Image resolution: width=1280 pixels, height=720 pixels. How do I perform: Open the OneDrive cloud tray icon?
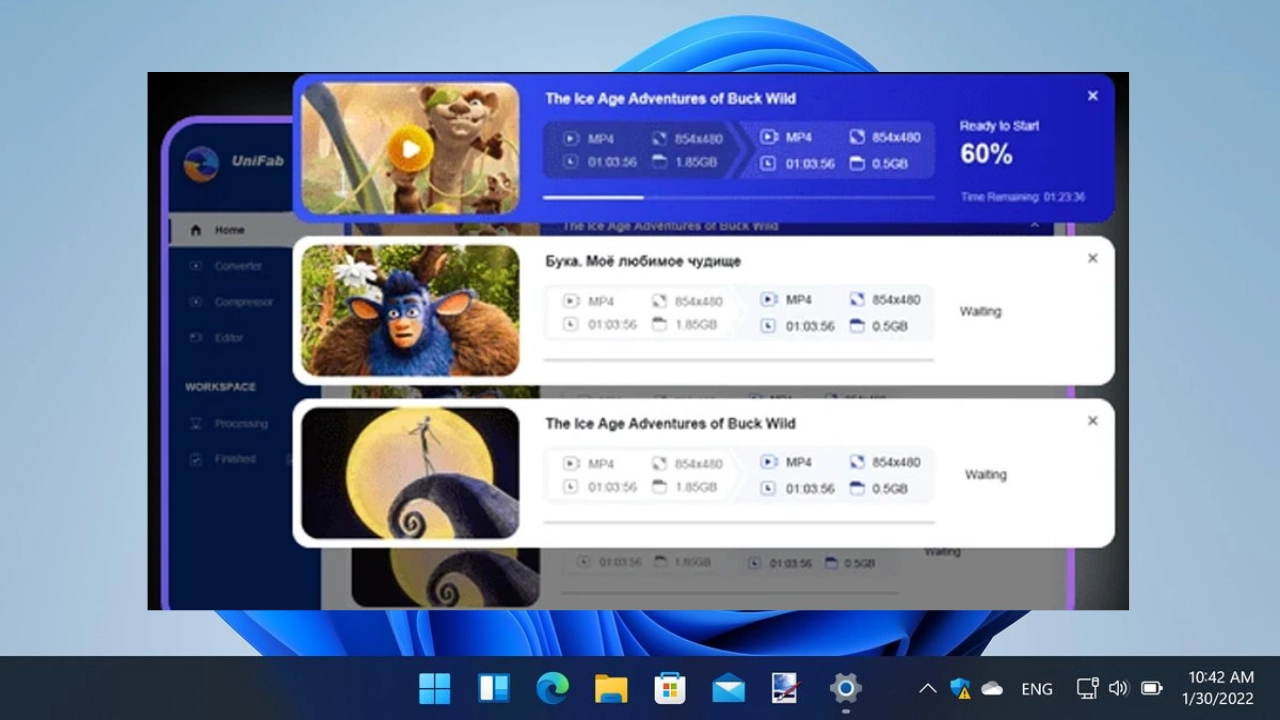pyautogui.click(x=992, y=688)
